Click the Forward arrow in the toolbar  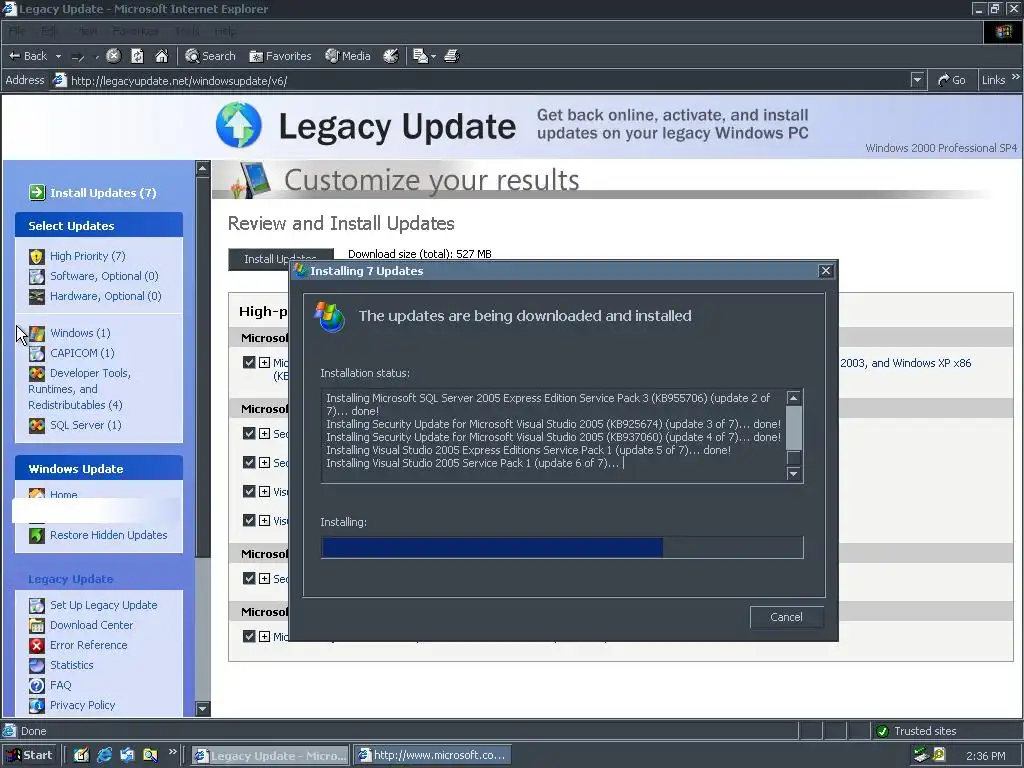pyautogui.click(x=78, y=57)
